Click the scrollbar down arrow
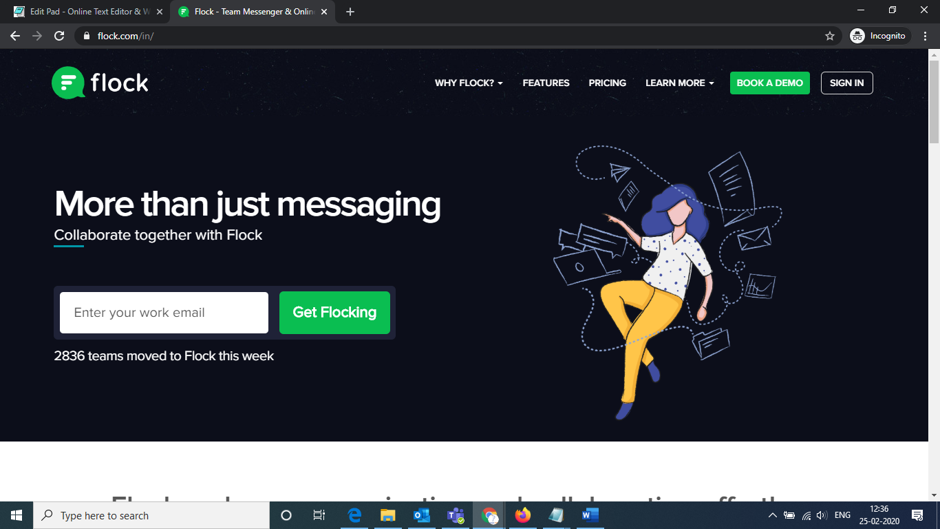Screen dimensions: 940x529 [x=934, y=495]
